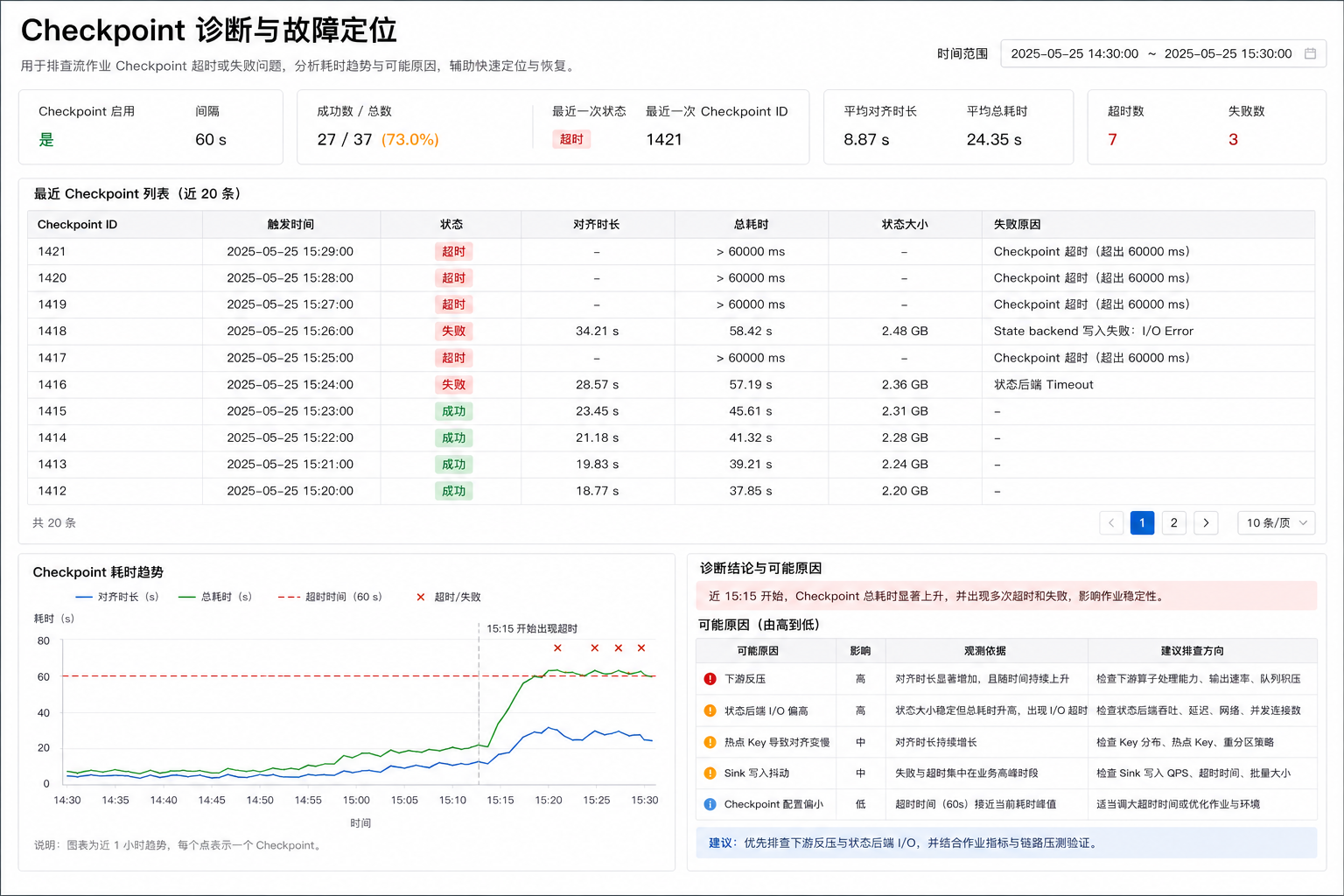Click the 状态大小 column header
The image size is (1344, 896).
(905, 225)
